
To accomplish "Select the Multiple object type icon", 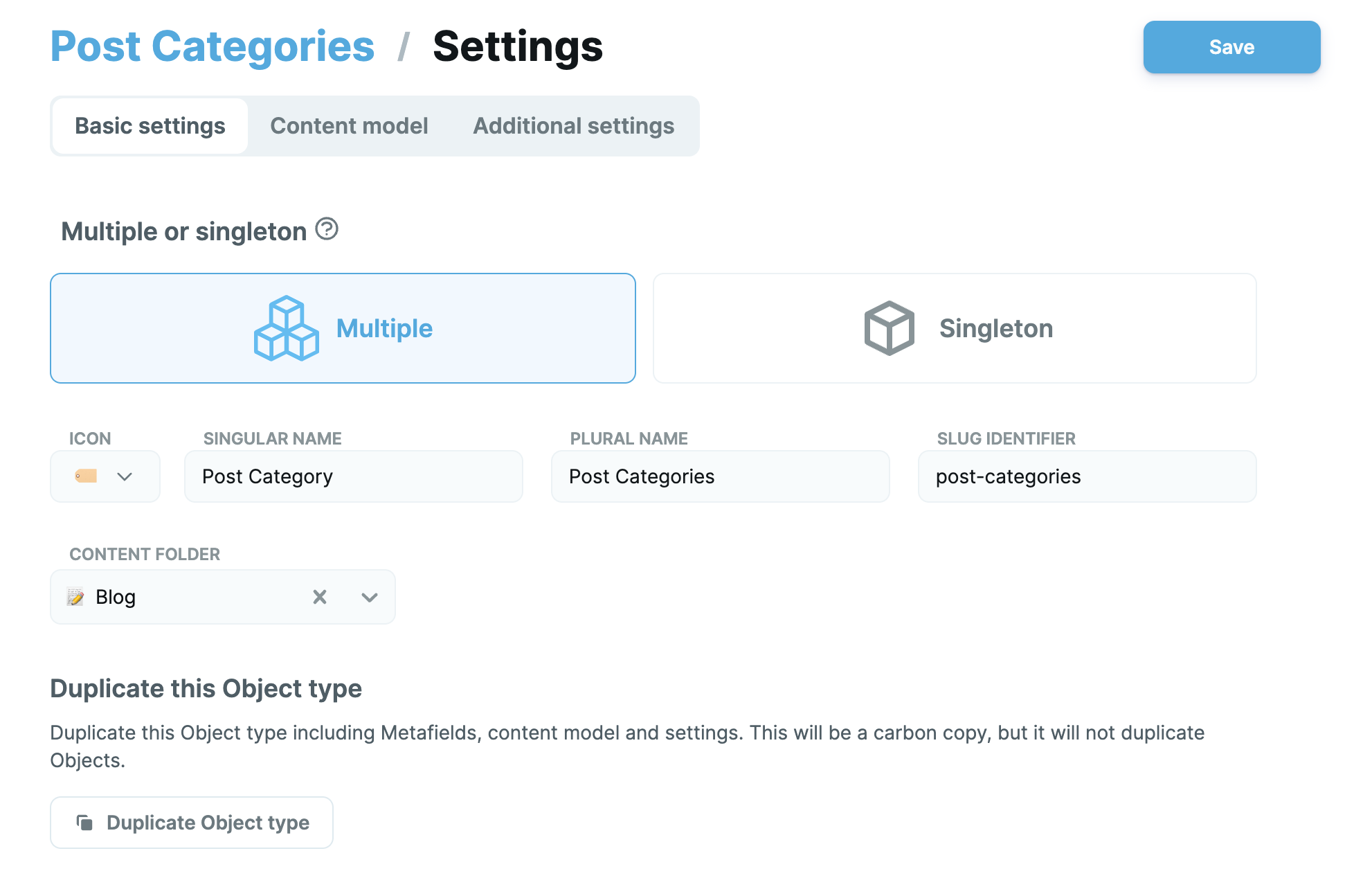I will pos(284,328).
